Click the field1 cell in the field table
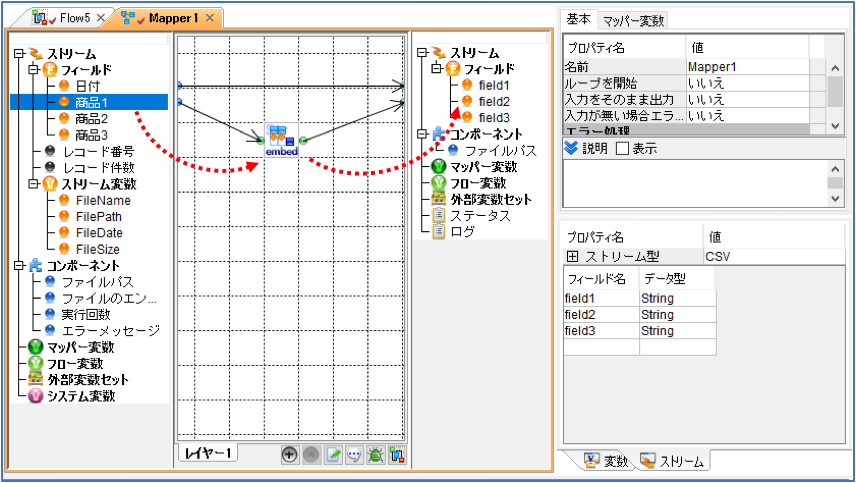This screenshot has height=483, width=856. pos(601,299)
